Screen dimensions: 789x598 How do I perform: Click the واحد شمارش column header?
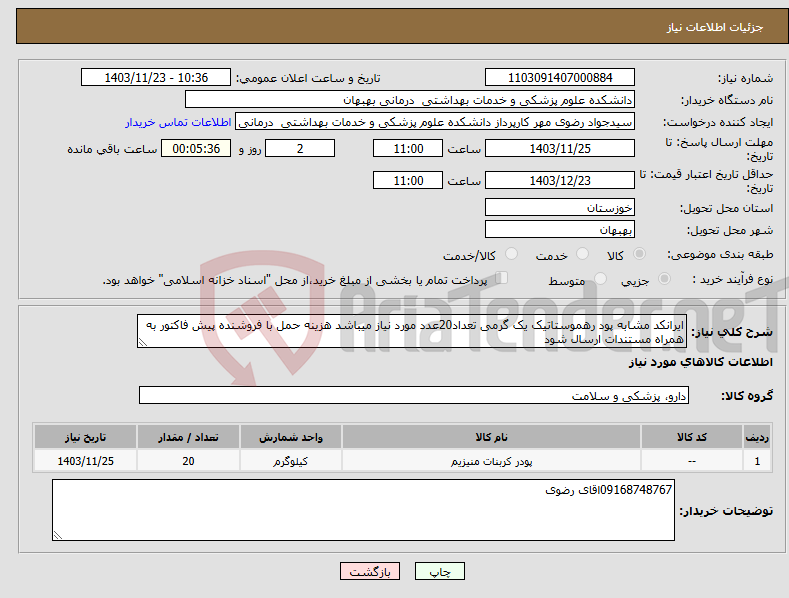291,437
